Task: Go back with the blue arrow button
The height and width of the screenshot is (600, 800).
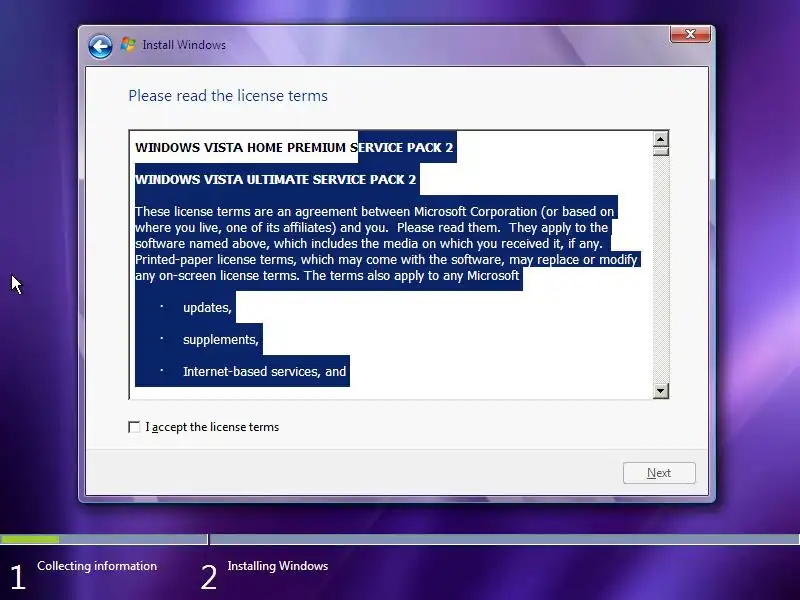Action: (100, 46)
